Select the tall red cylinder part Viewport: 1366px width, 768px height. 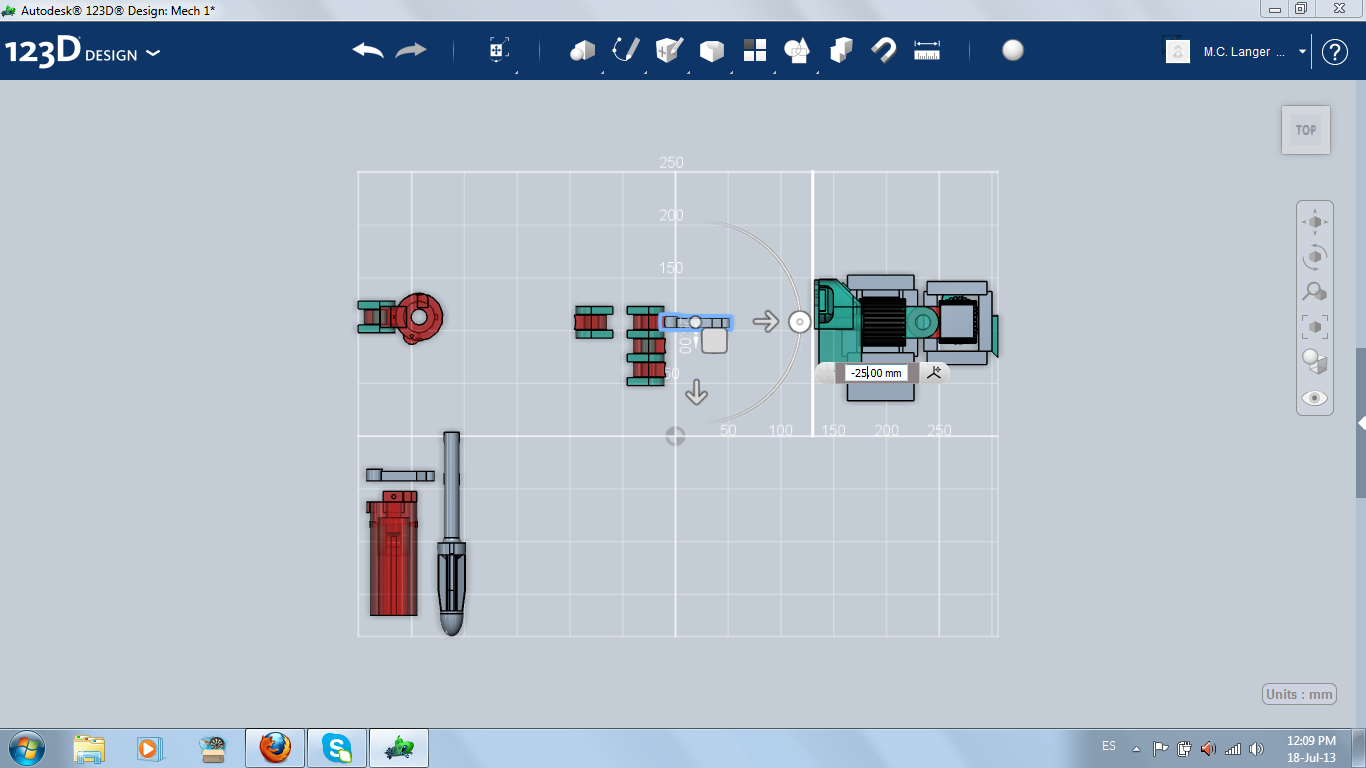(393, 553)
